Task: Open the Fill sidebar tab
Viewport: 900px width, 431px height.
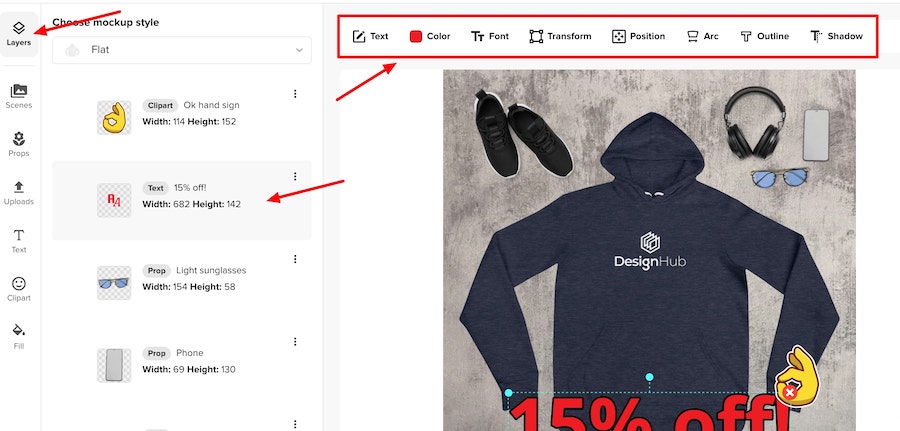Action: (x=19, y=337)
